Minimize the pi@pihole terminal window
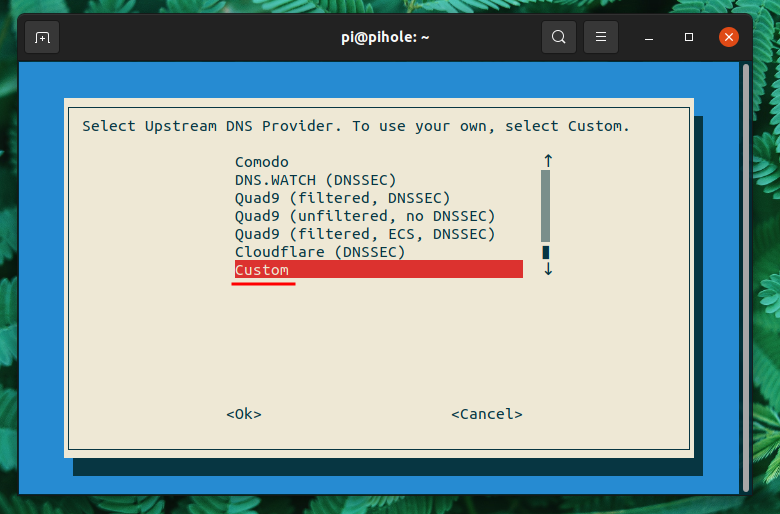Image resolution: width=780 pixels, height=514 pixels. point(649,37)
